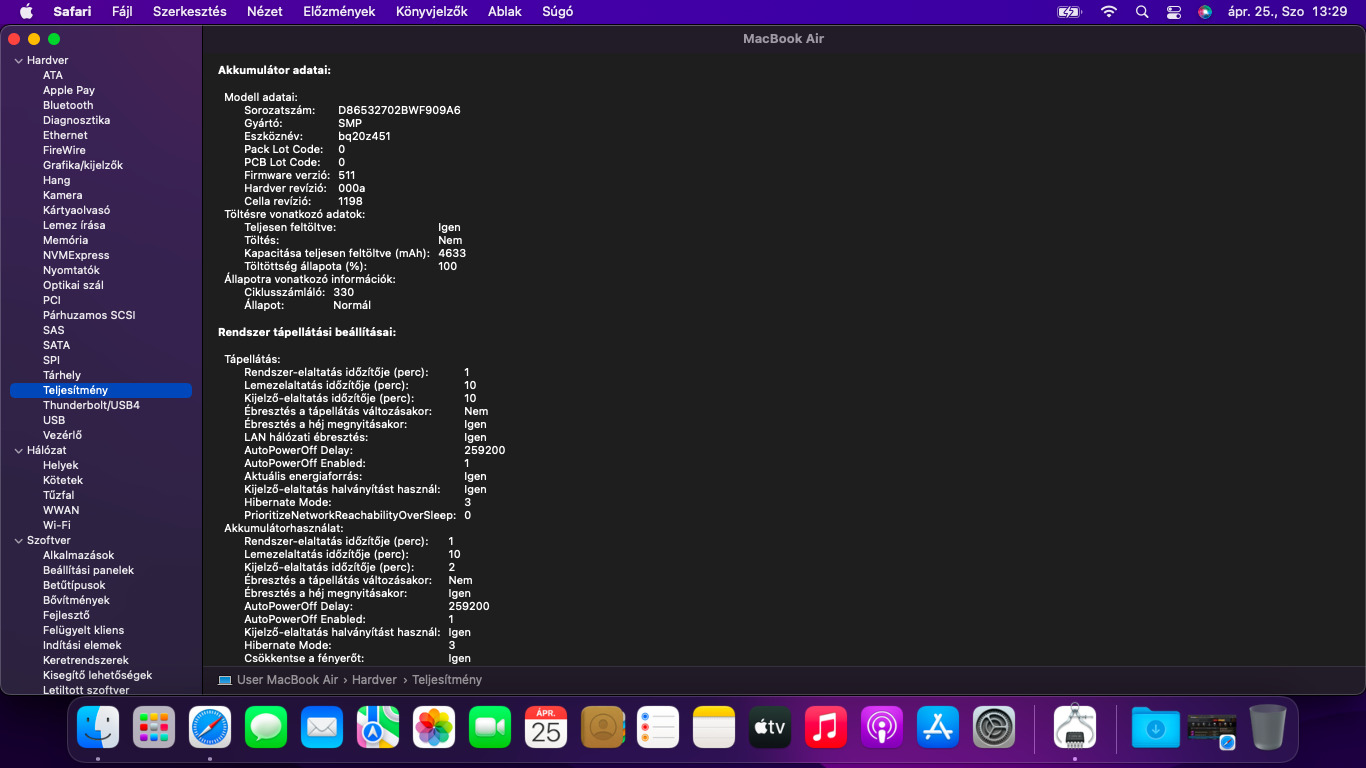Image resolution: width=1366 pixels, height=768 pixels.
Task: Click the serial number D86532702BWF909A6
Action: [x=399, y=110]
